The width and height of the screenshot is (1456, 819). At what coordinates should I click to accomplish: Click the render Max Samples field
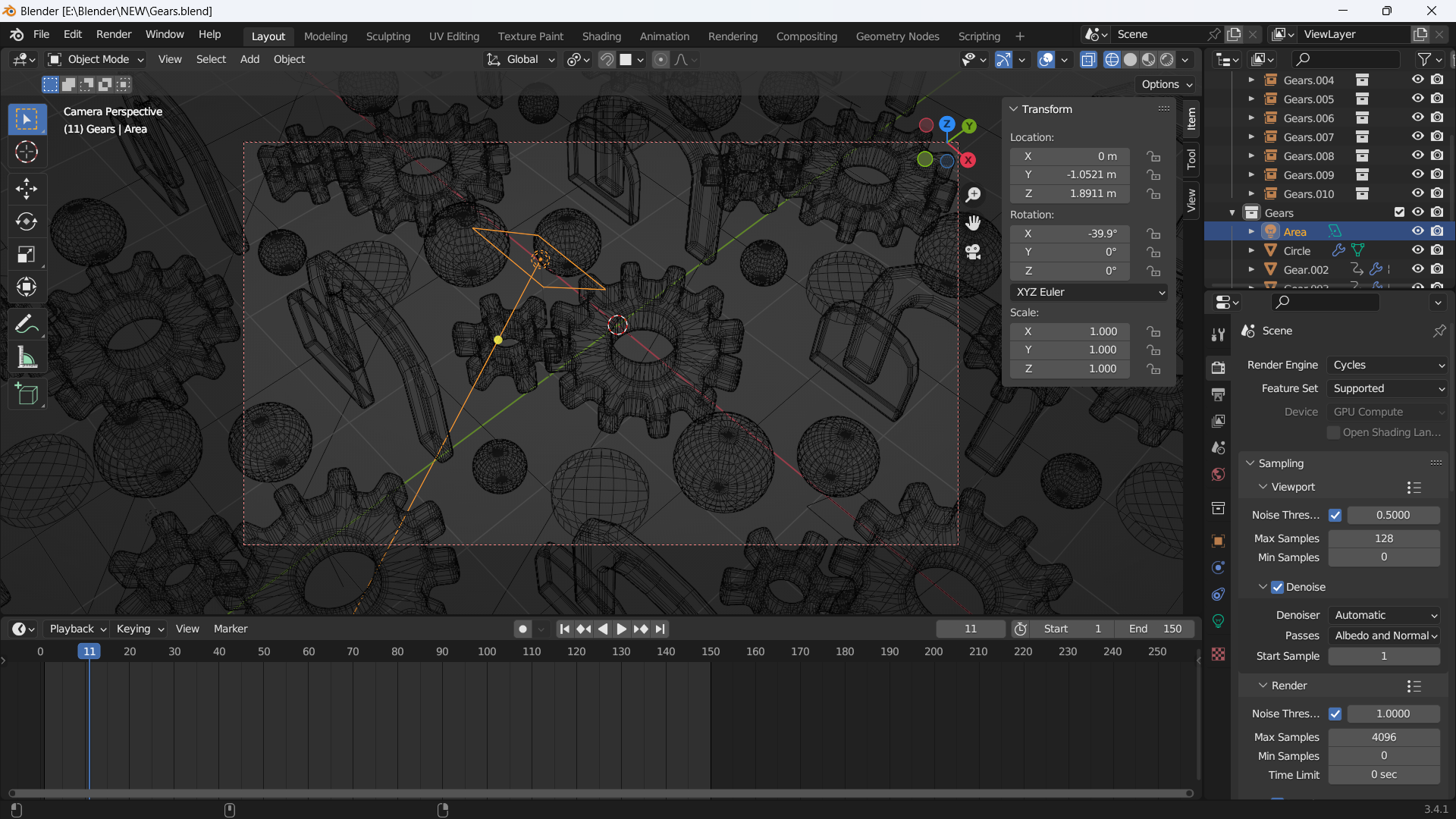click(x=1384, y=737)
